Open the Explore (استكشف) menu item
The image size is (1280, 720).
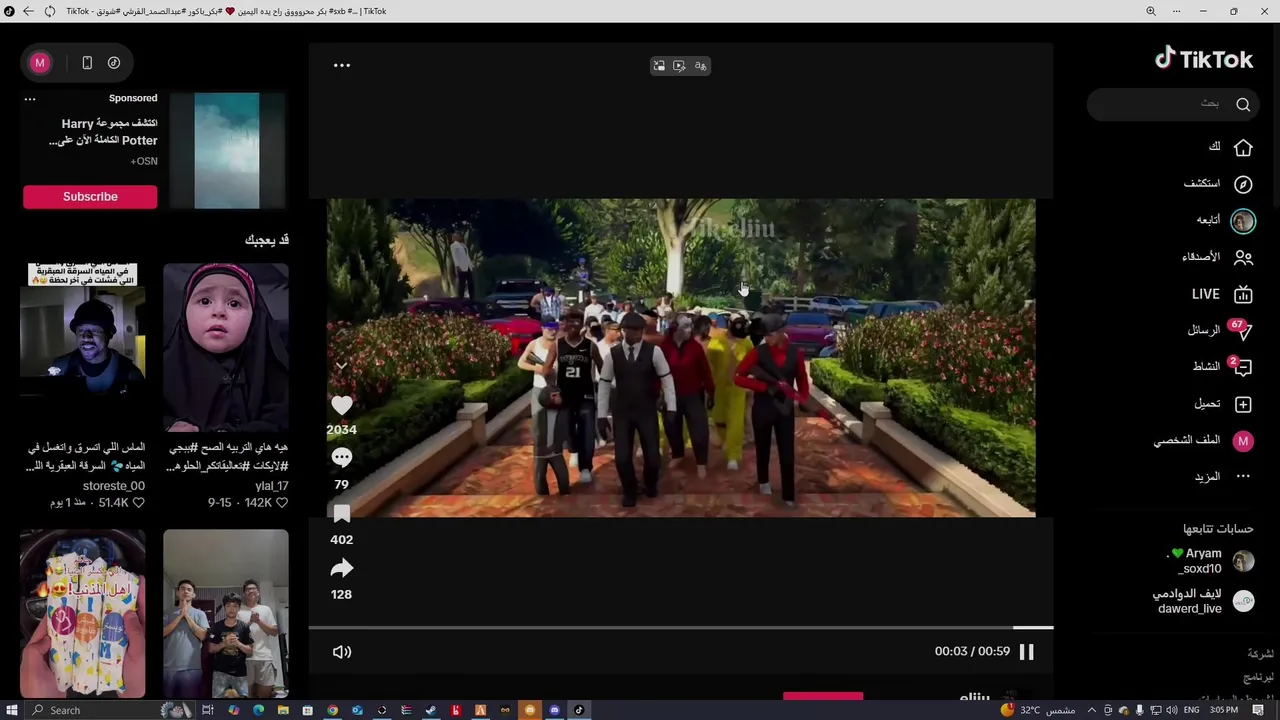[x=1218, y=184]
